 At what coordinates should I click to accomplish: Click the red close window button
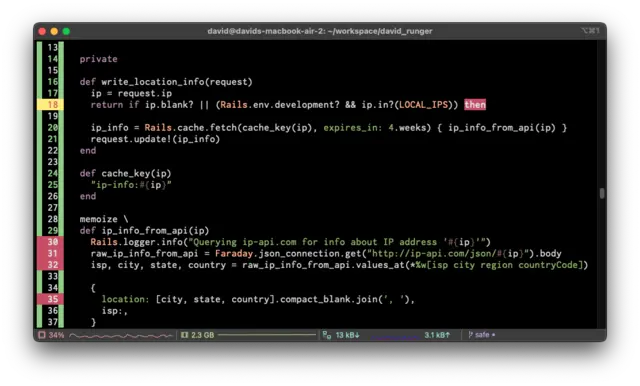pos(42,31)
